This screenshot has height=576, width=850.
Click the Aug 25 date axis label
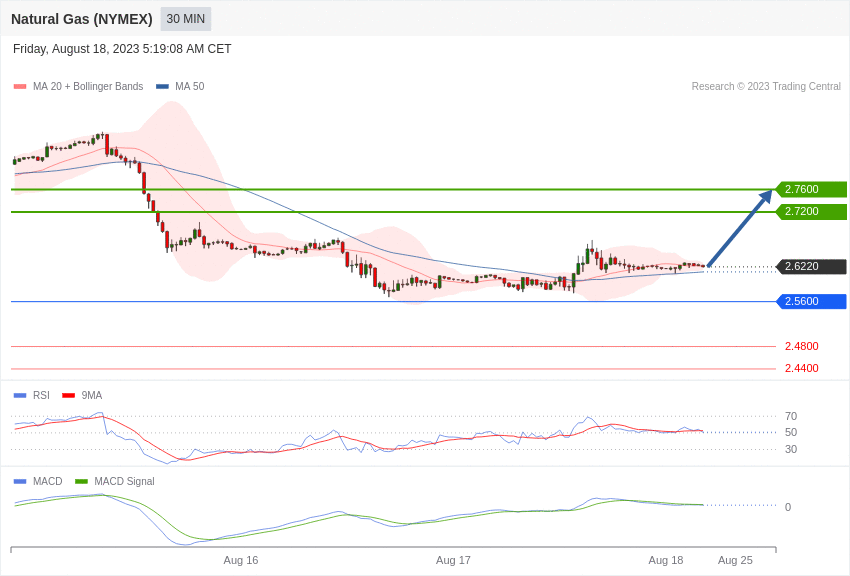[735, 560]
